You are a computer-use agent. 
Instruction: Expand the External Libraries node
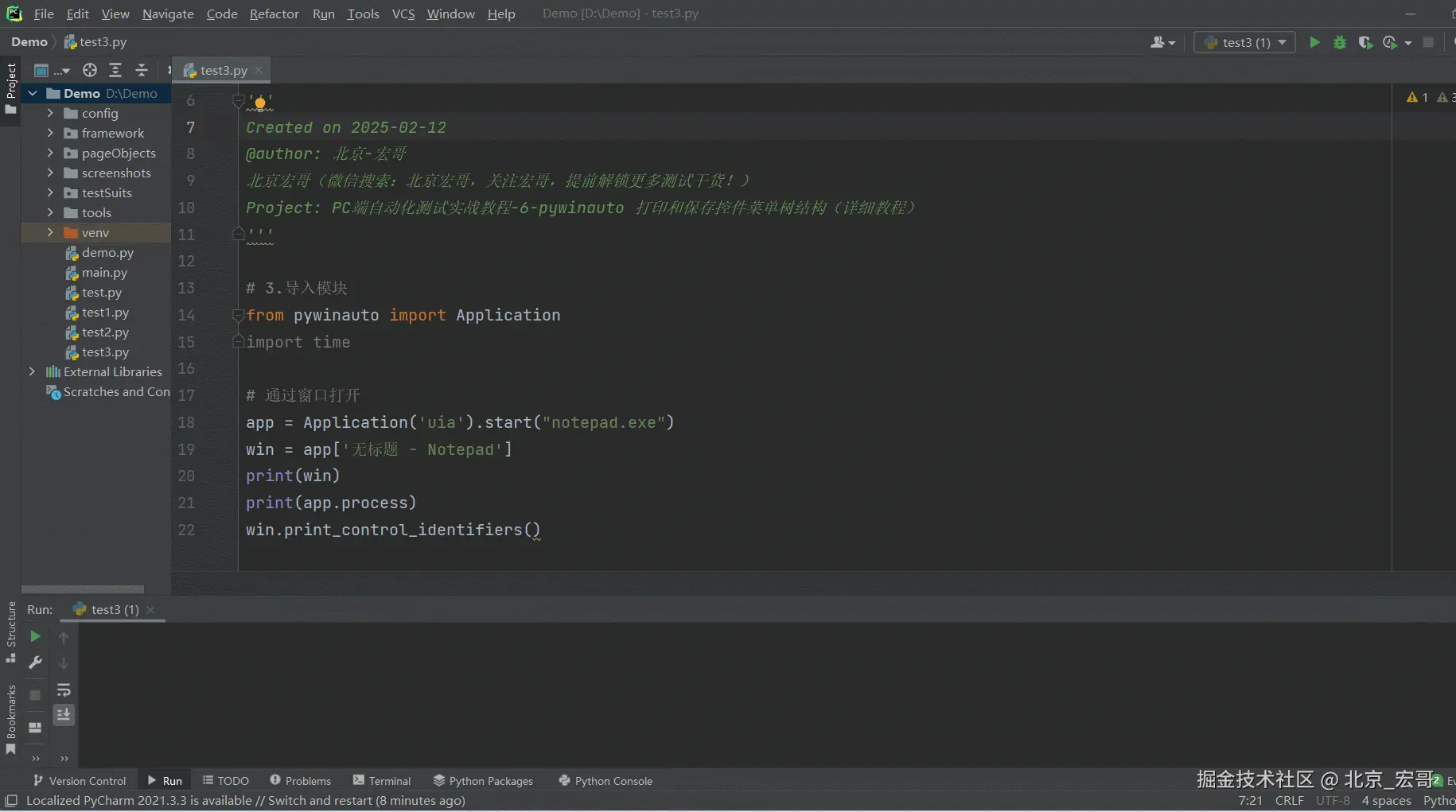(32, 371)
